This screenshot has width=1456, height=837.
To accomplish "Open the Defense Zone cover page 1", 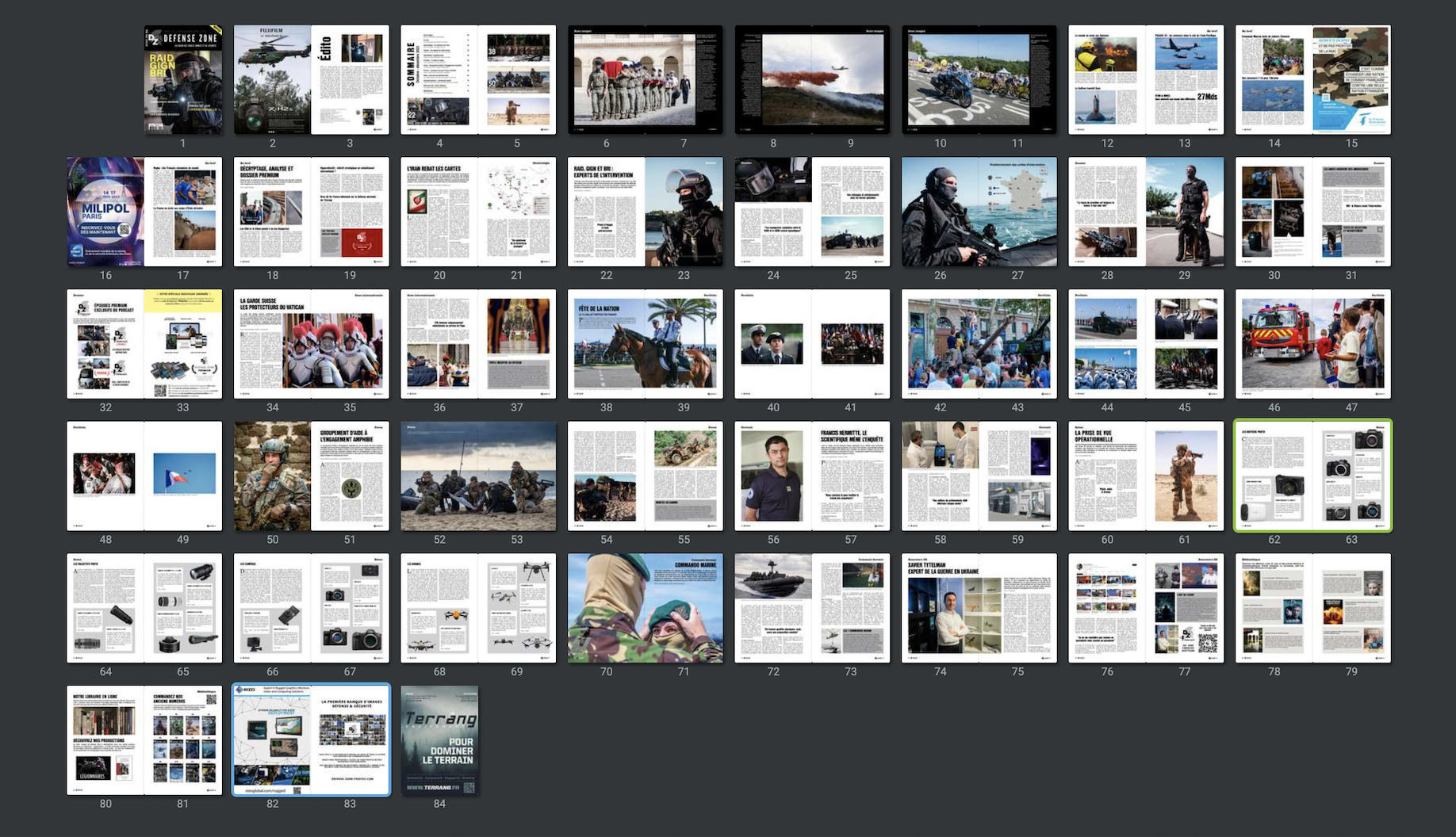I will point(183,80).
